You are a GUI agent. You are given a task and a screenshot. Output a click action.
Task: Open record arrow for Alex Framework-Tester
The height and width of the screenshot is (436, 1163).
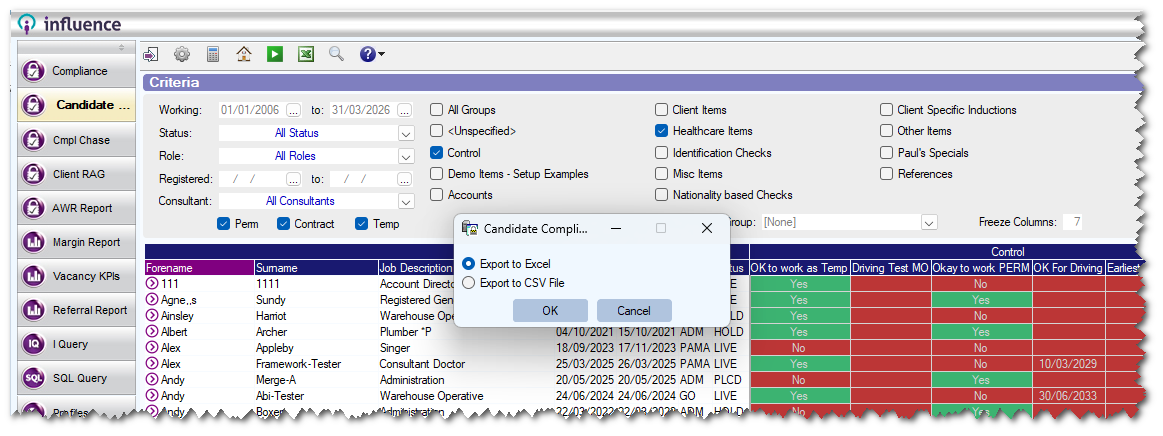coord(152,364)
